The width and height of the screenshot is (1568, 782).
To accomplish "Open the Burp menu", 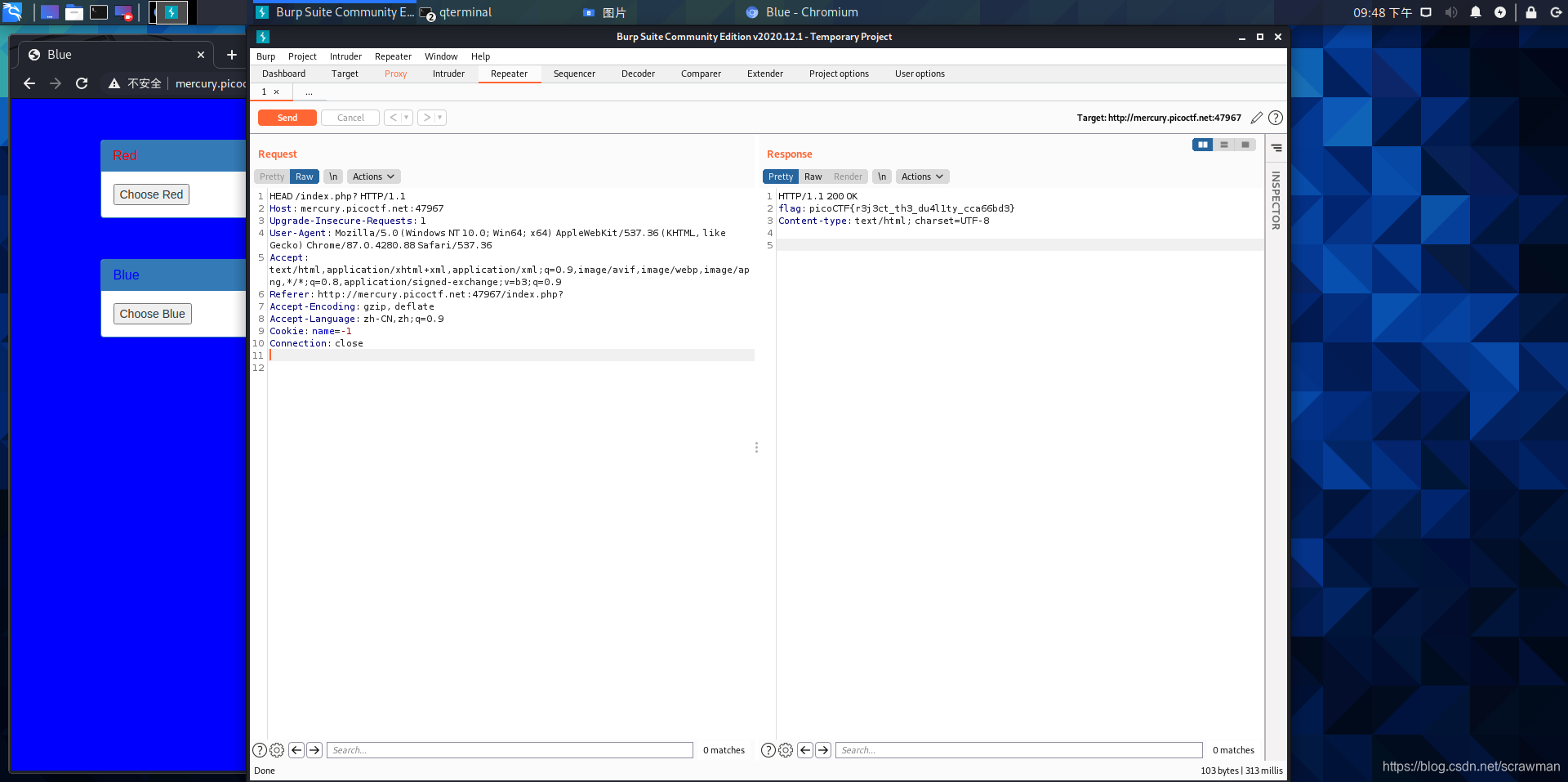I will (265, 56).
